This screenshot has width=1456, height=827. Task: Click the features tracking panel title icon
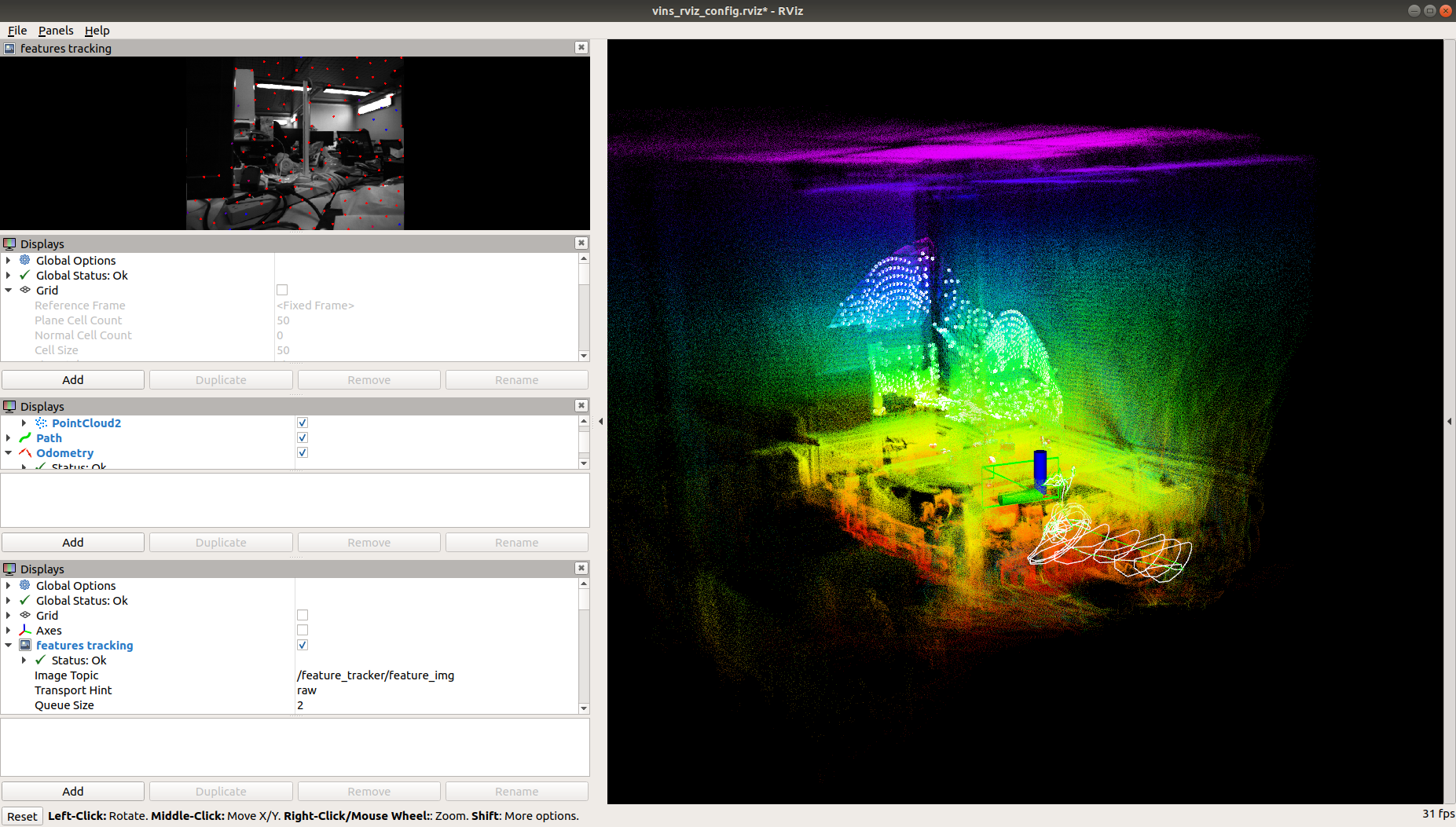pyautogui.click(x=9, y=48)
